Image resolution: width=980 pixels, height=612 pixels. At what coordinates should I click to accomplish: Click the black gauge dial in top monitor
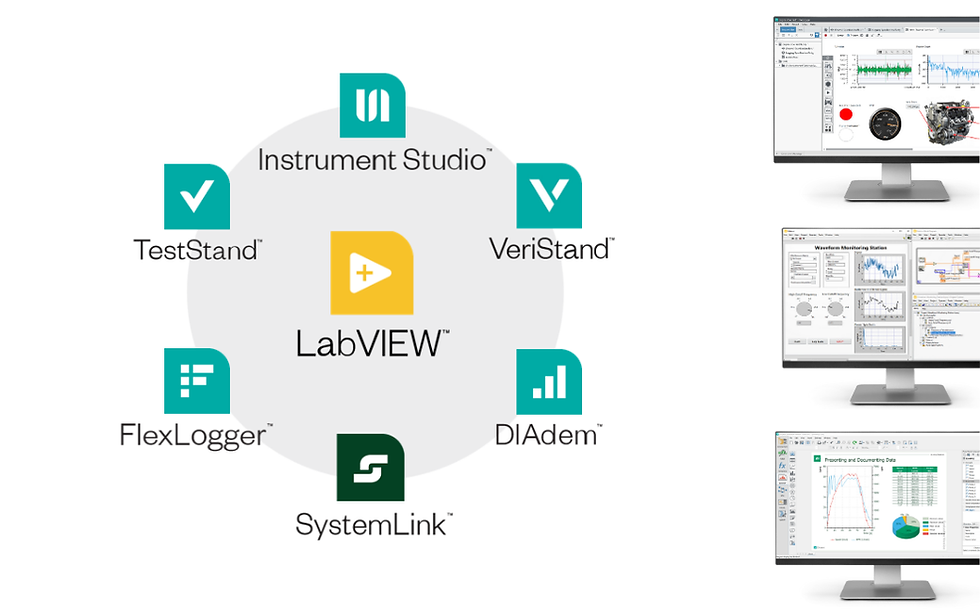[x=886, y=124]
